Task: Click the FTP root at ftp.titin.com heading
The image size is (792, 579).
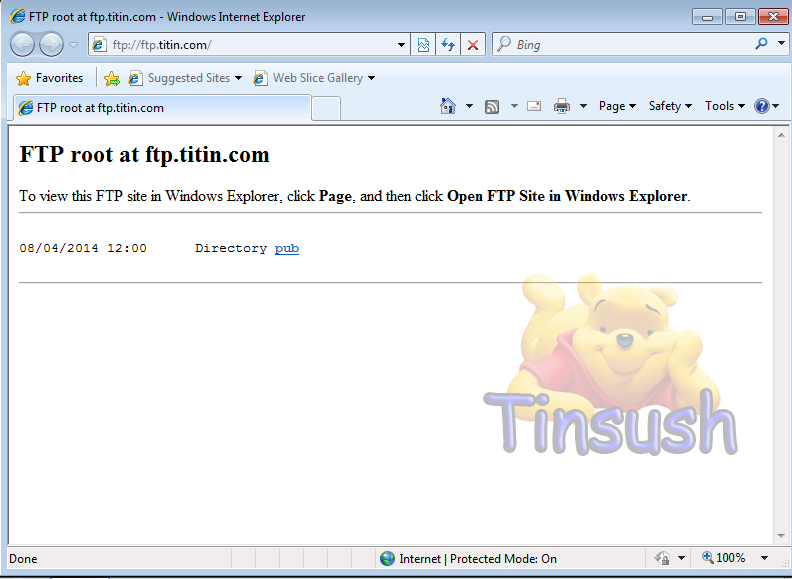Action: tap(144, 155)
